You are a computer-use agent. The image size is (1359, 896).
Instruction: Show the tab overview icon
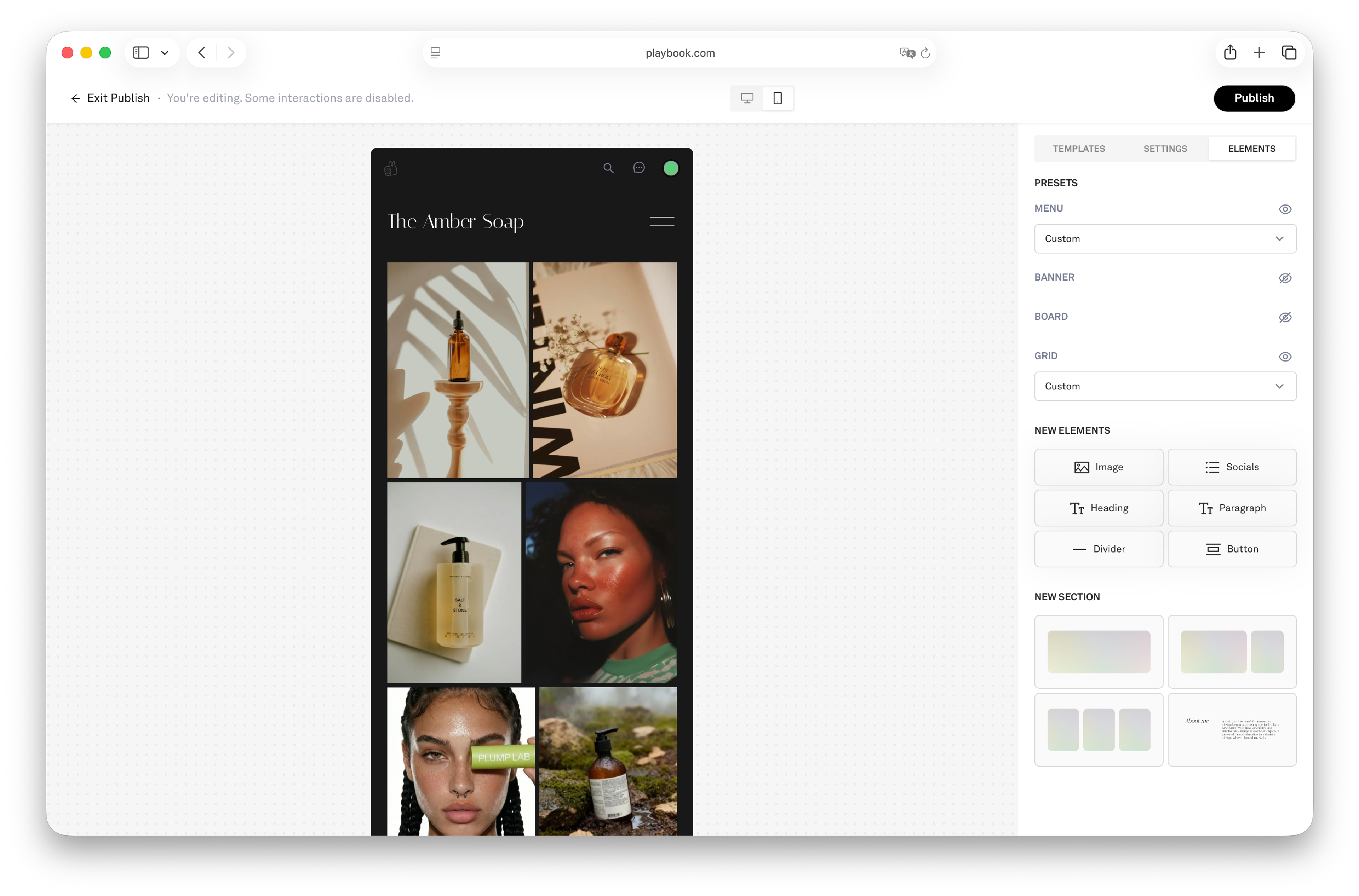(1289, 53)
